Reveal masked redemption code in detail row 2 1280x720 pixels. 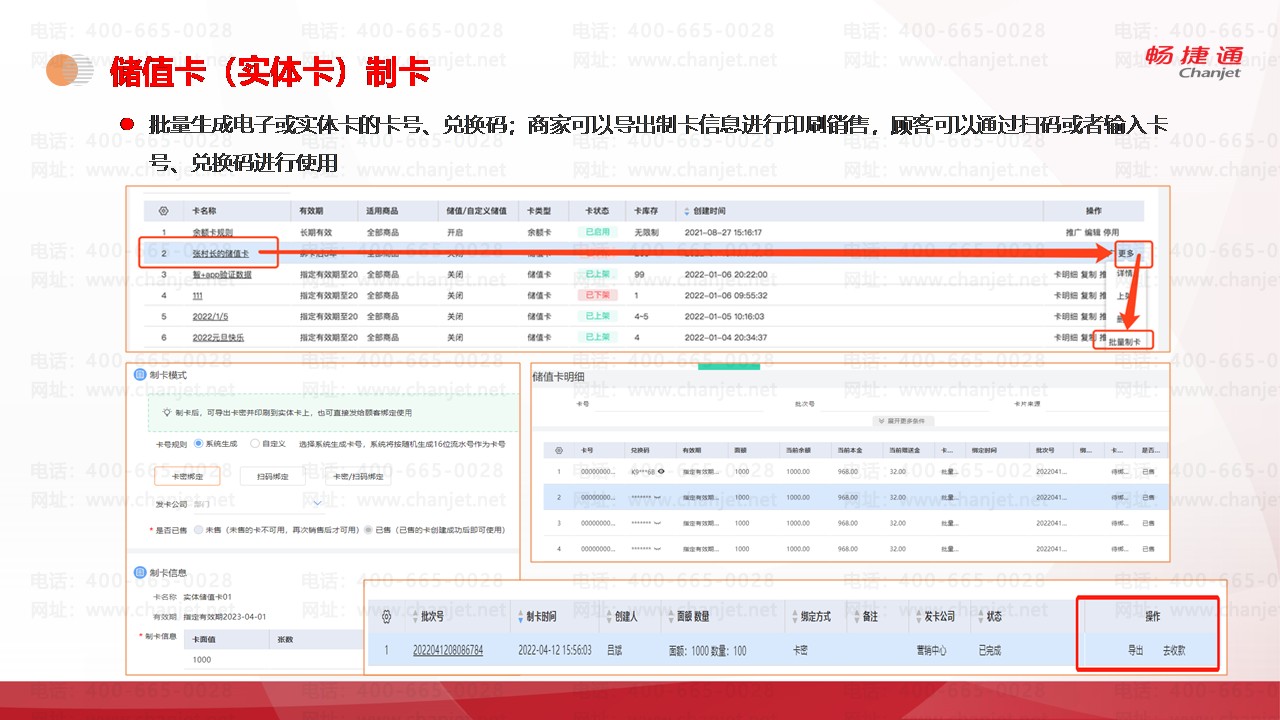pyautogui.click(x=657, y=497)
